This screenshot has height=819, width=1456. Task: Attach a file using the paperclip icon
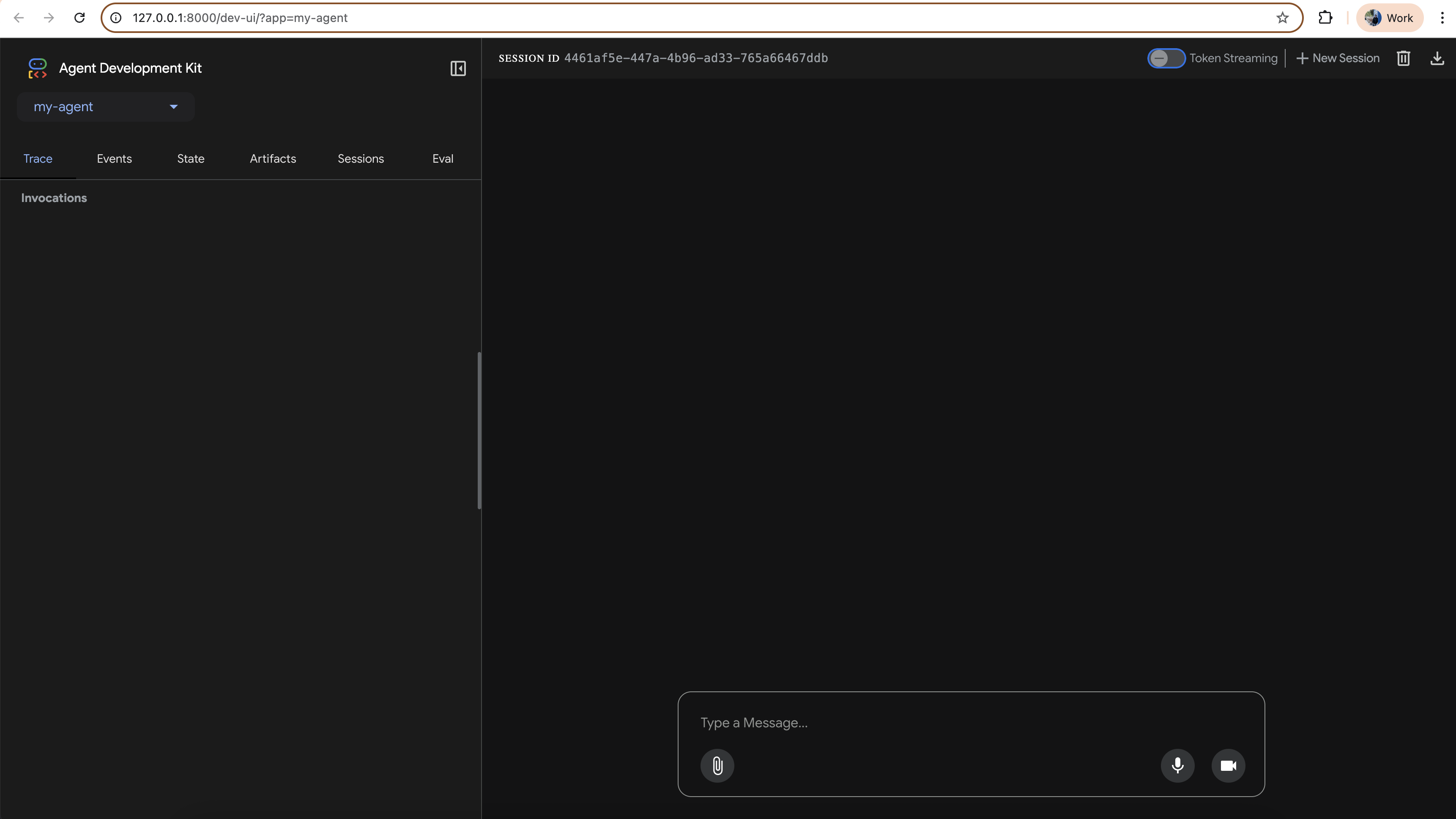click(717, 765)
